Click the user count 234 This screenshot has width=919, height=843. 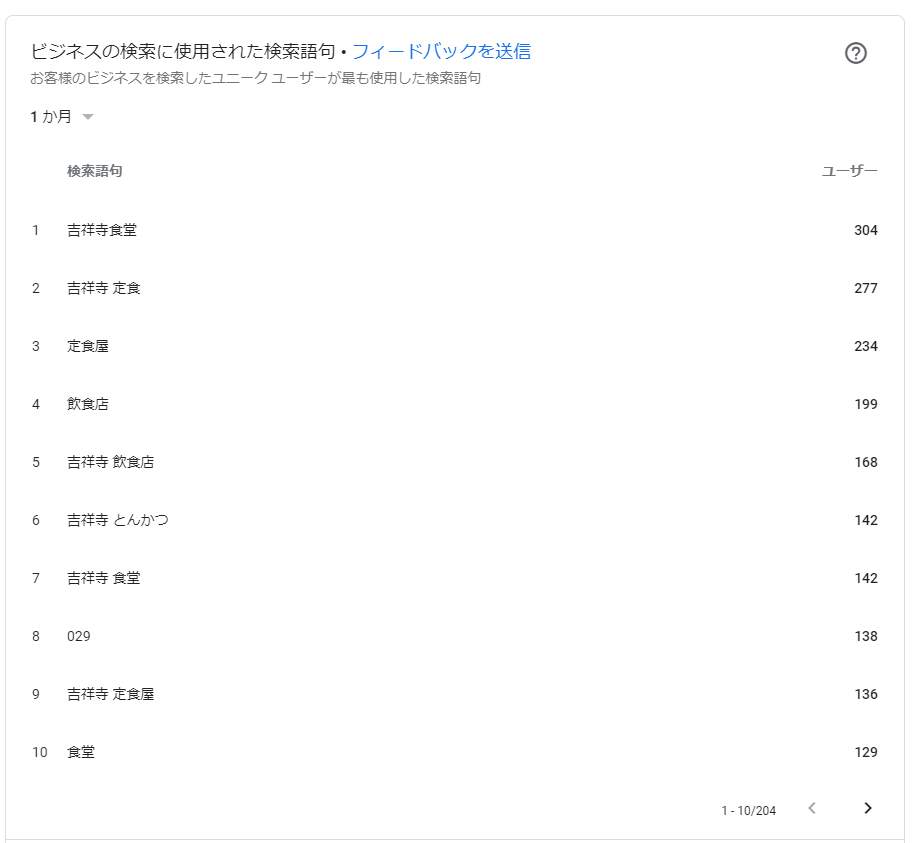click(866, 346)
